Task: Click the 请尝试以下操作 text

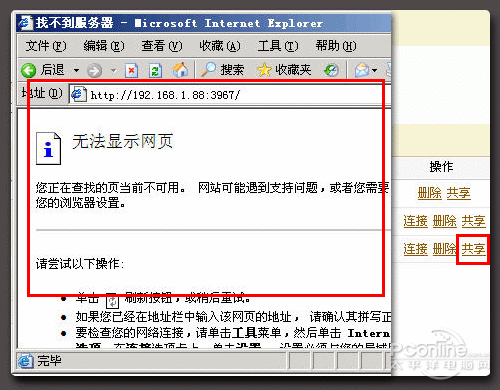Action: tap(80, 264)
